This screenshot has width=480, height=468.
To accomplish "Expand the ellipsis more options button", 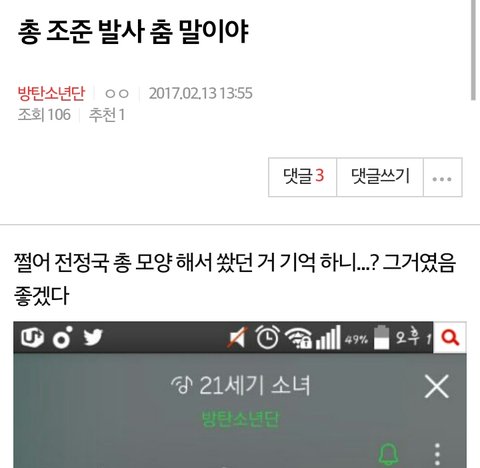I will tap(442, 177).
